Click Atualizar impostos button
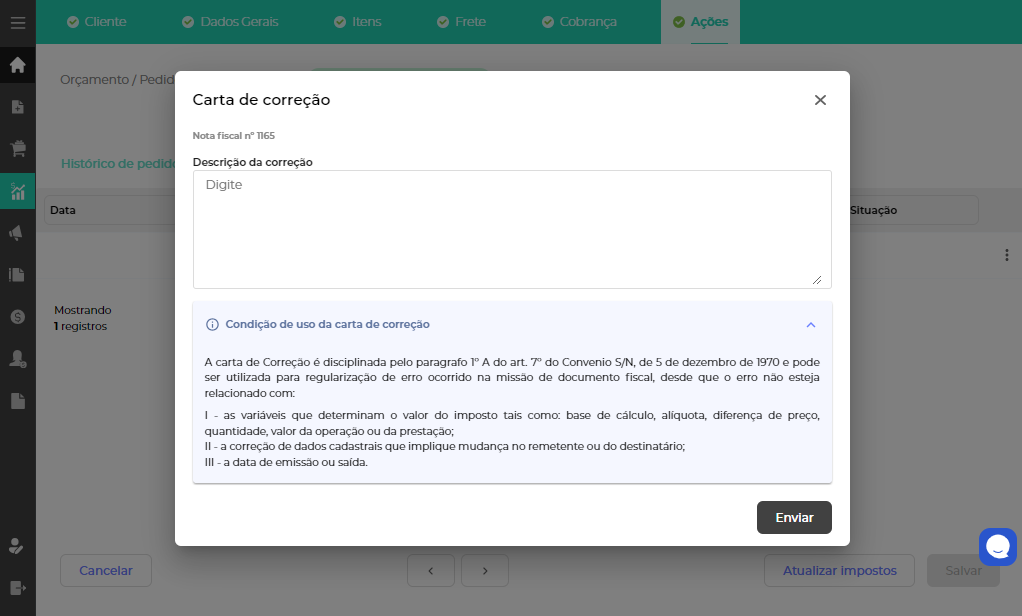 [x=839, y=570]
